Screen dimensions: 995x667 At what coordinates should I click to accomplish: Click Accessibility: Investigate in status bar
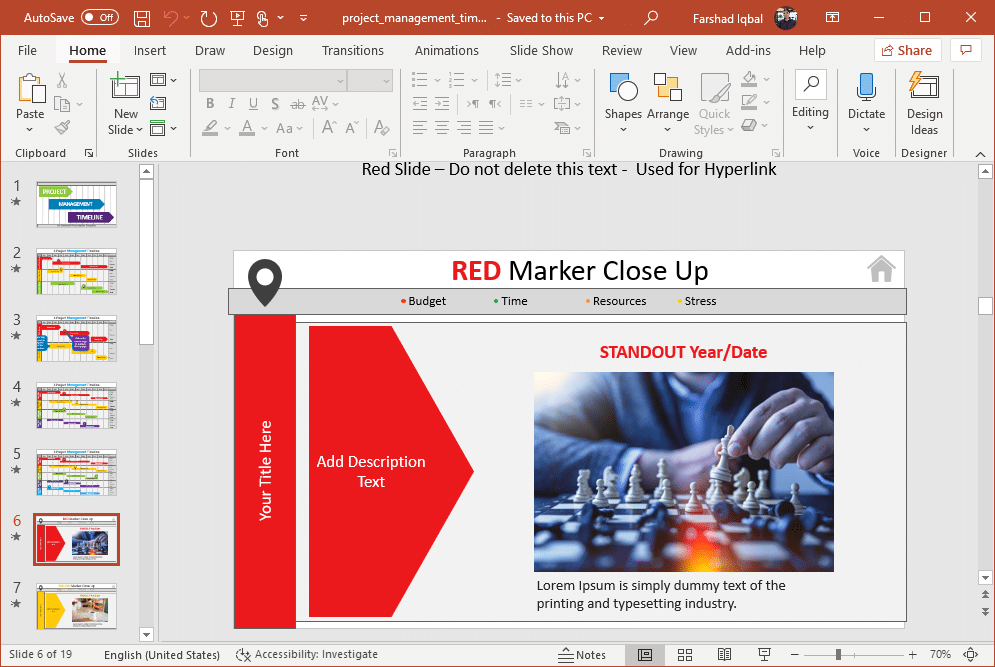(x=307, y=654)
